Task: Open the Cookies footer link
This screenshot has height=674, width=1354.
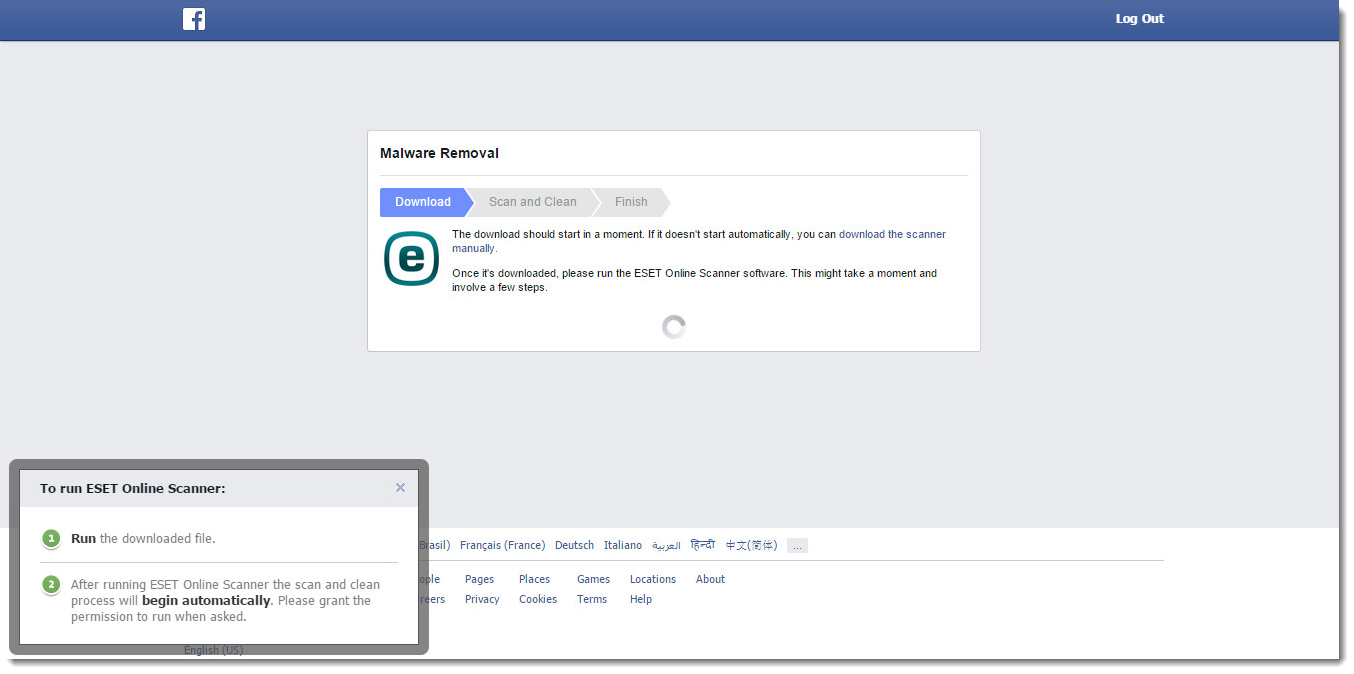Action: point(538,600)
